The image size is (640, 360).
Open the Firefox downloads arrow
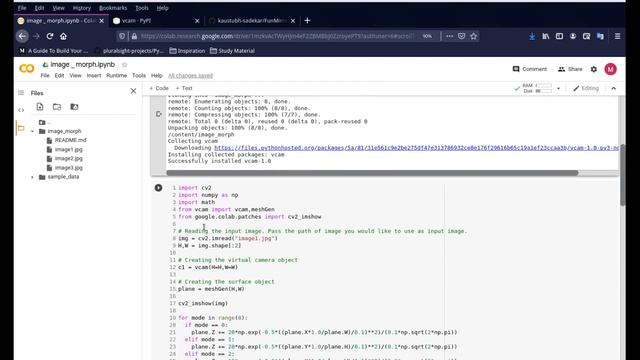(532, 36)
